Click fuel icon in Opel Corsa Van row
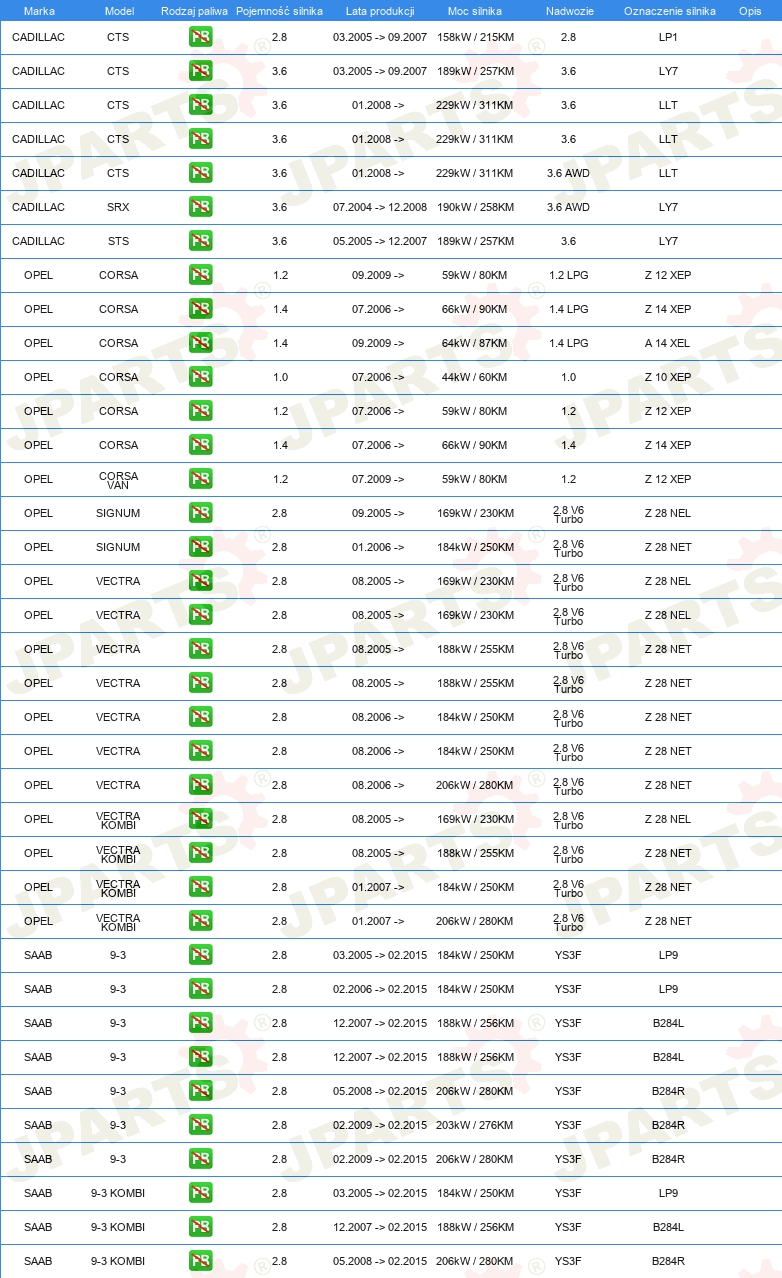 200,479
